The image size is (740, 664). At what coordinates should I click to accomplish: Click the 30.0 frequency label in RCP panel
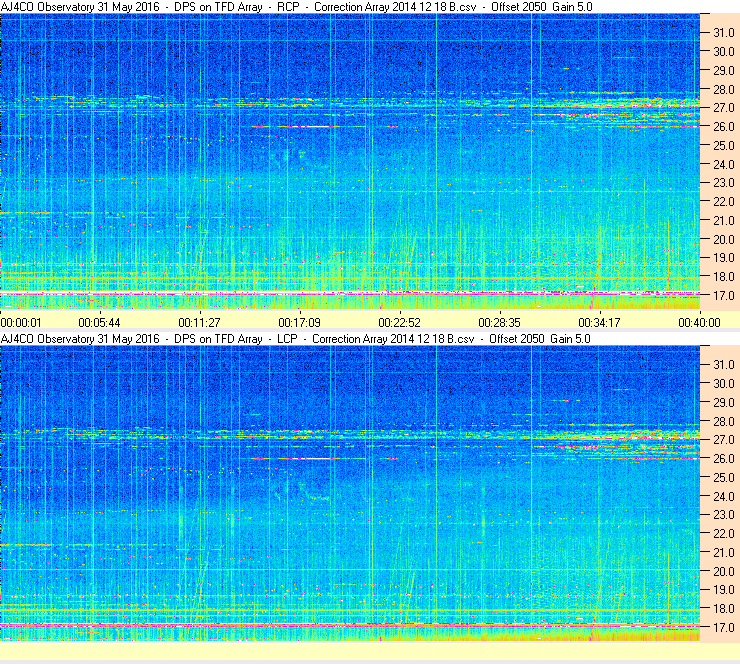pos(723,52)
